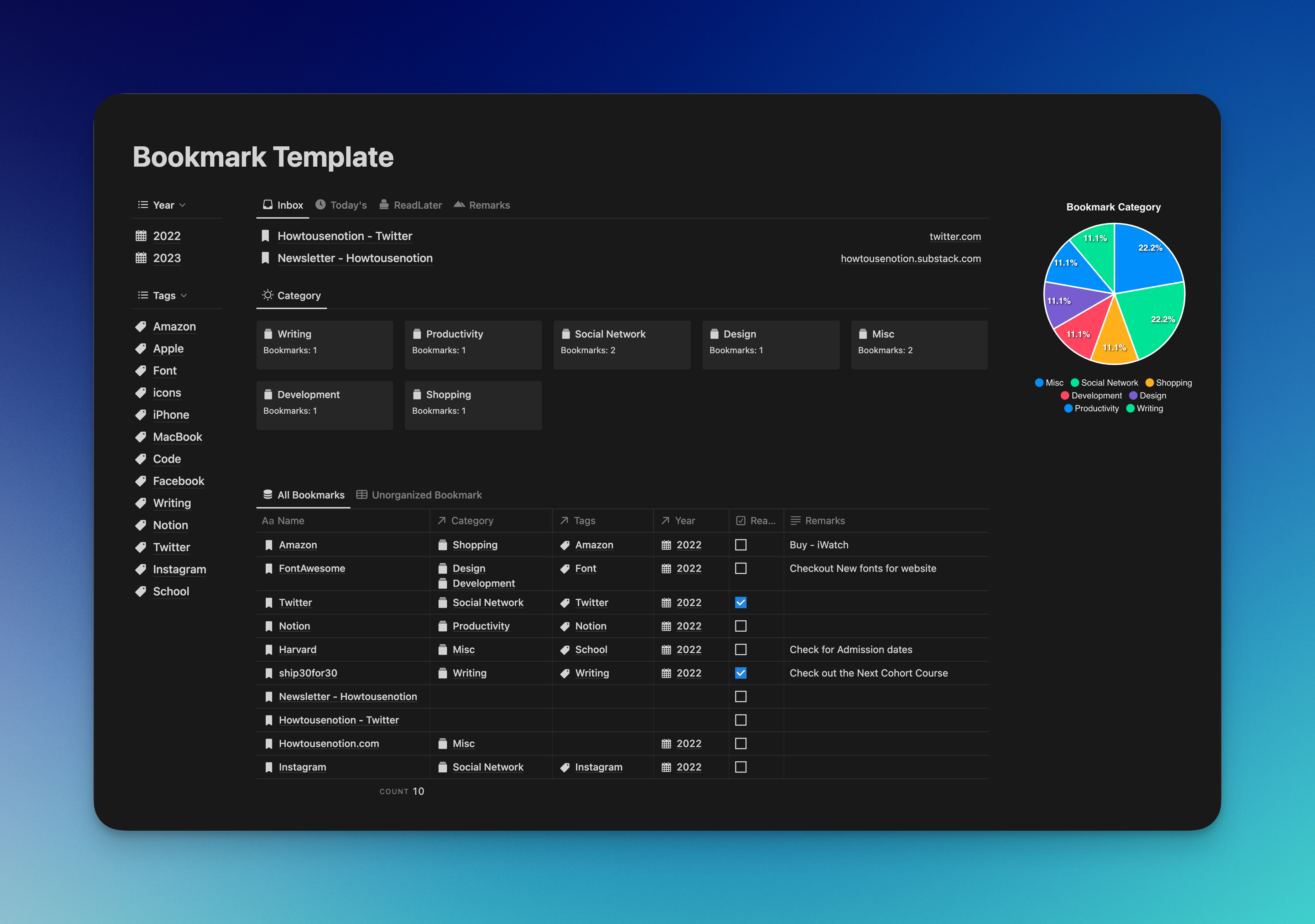1315x924 pixels.
Task: Uncheck the checkbox in the ship30for30 row
Action: (x=740, y=673)
